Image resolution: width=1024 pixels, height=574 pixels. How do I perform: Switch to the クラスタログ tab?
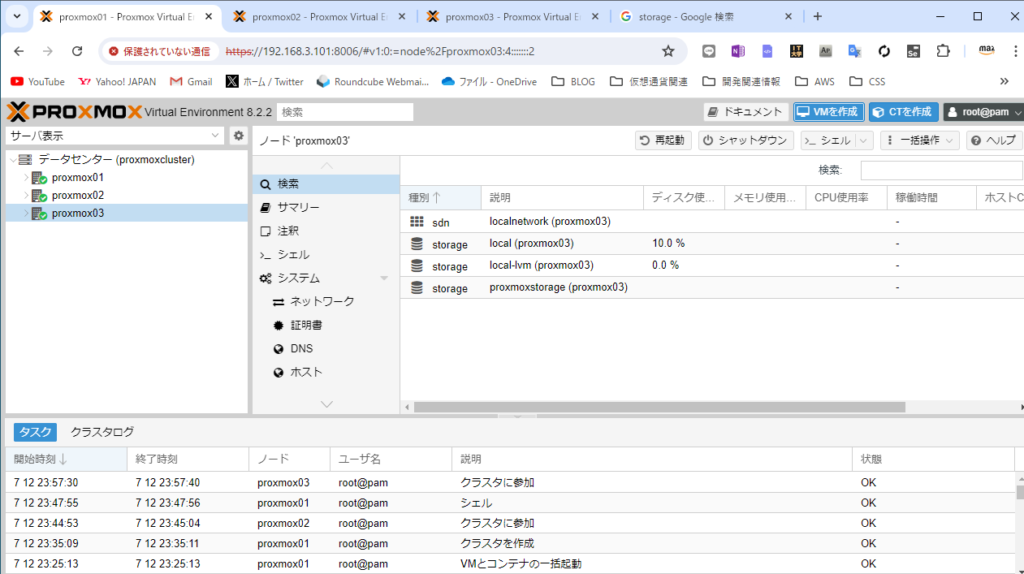point(102,432)
